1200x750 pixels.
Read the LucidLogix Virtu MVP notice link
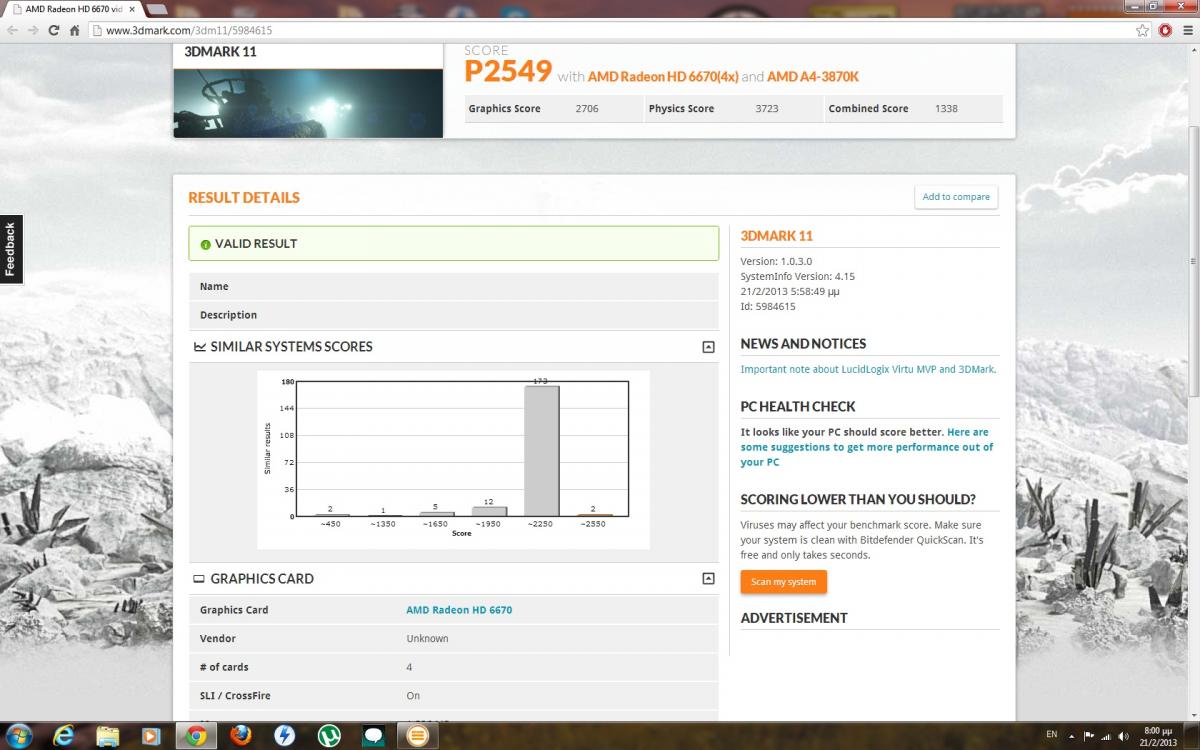(x=868, y=369)
